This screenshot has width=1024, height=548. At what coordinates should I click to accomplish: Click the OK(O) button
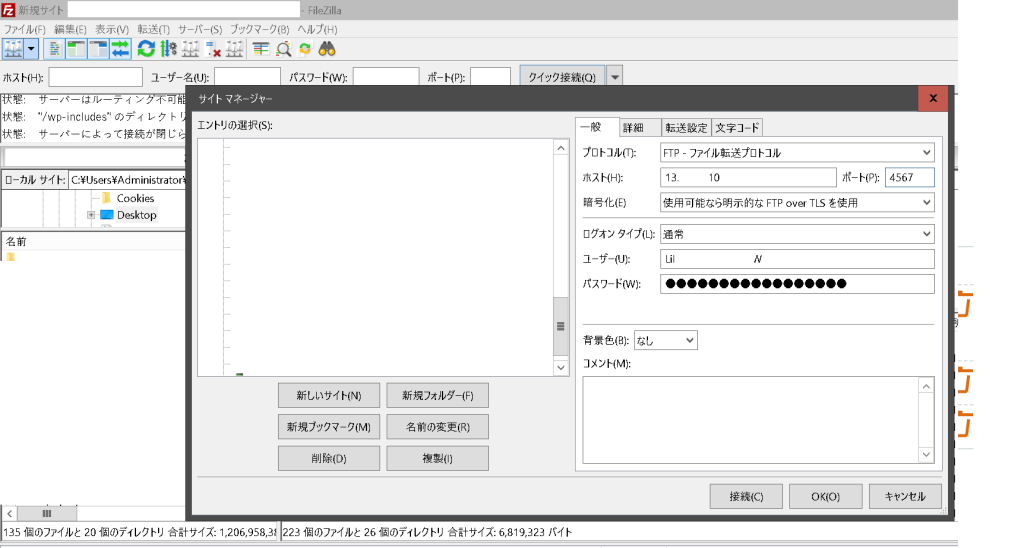pos(825,496)
